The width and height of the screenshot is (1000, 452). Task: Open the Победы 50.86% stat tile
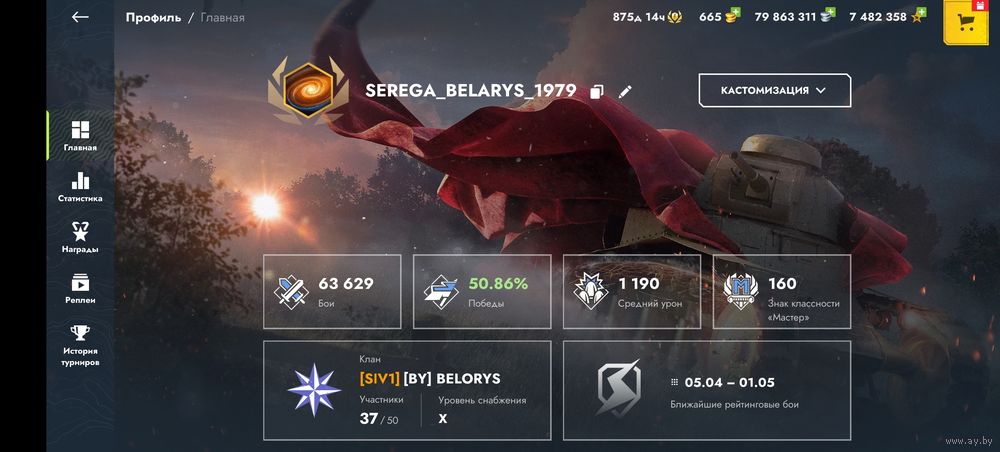(482, 292)
